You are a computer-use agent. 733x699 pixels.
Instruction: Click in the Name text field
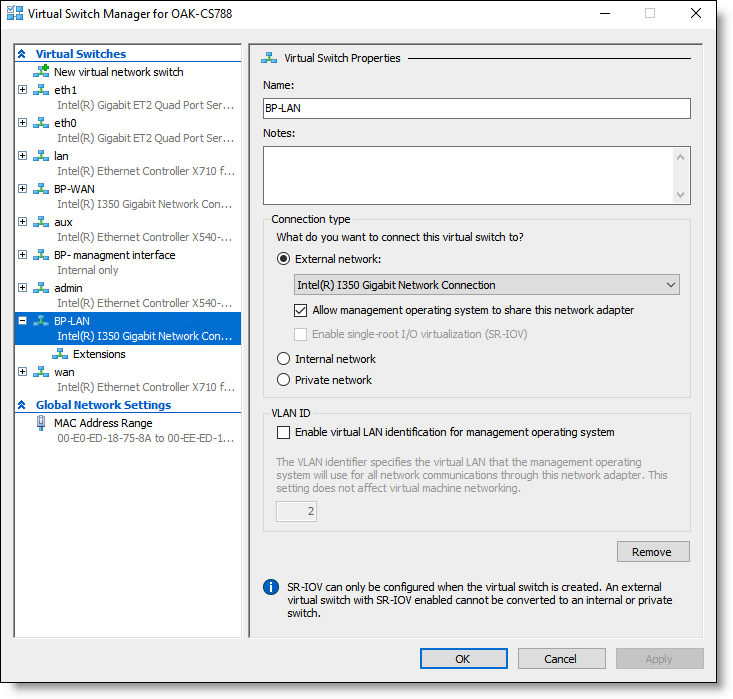(476, 108)
